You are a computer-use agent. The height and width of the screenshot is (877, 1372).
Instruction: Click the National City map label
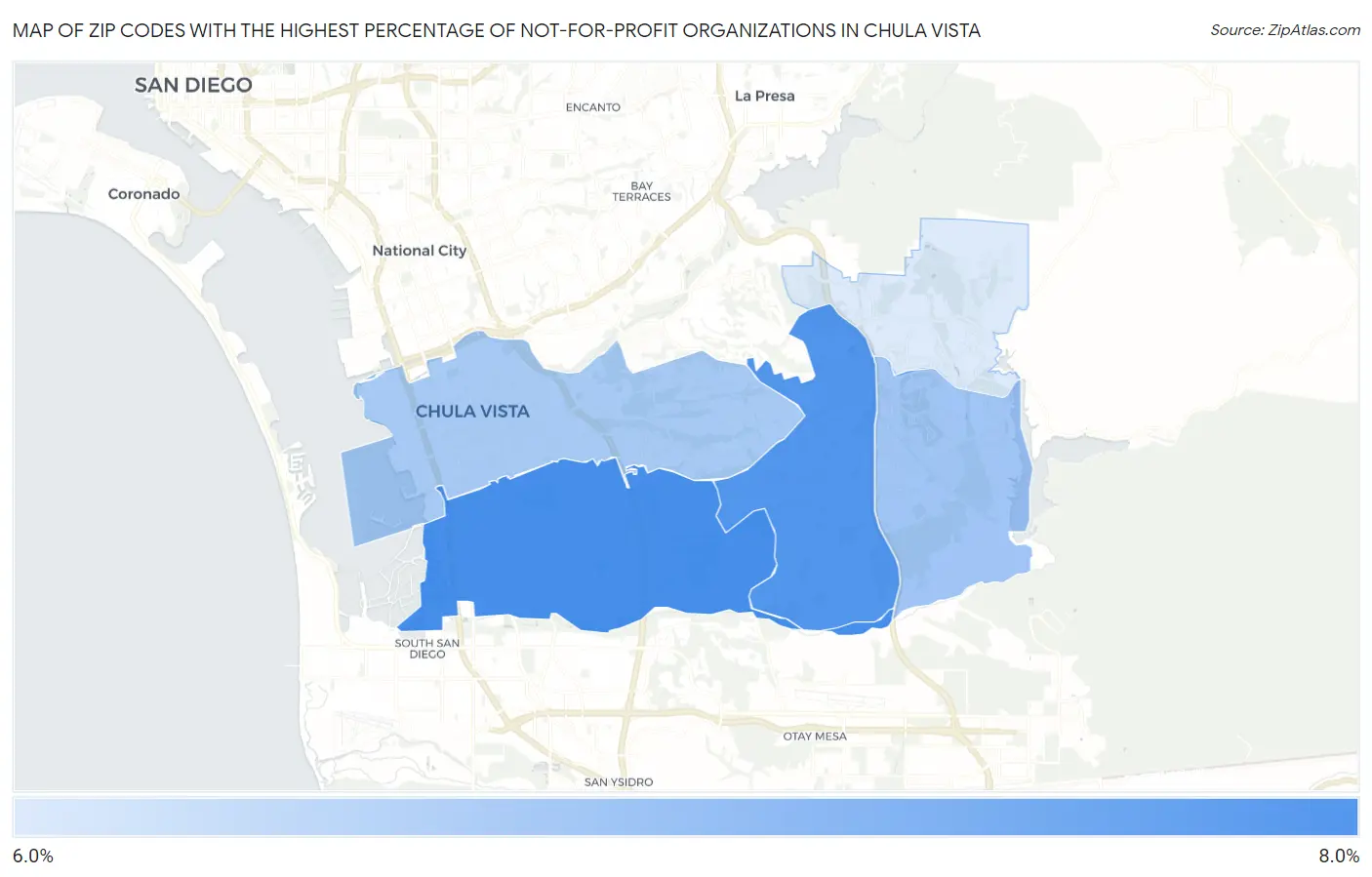pos(420,251)
